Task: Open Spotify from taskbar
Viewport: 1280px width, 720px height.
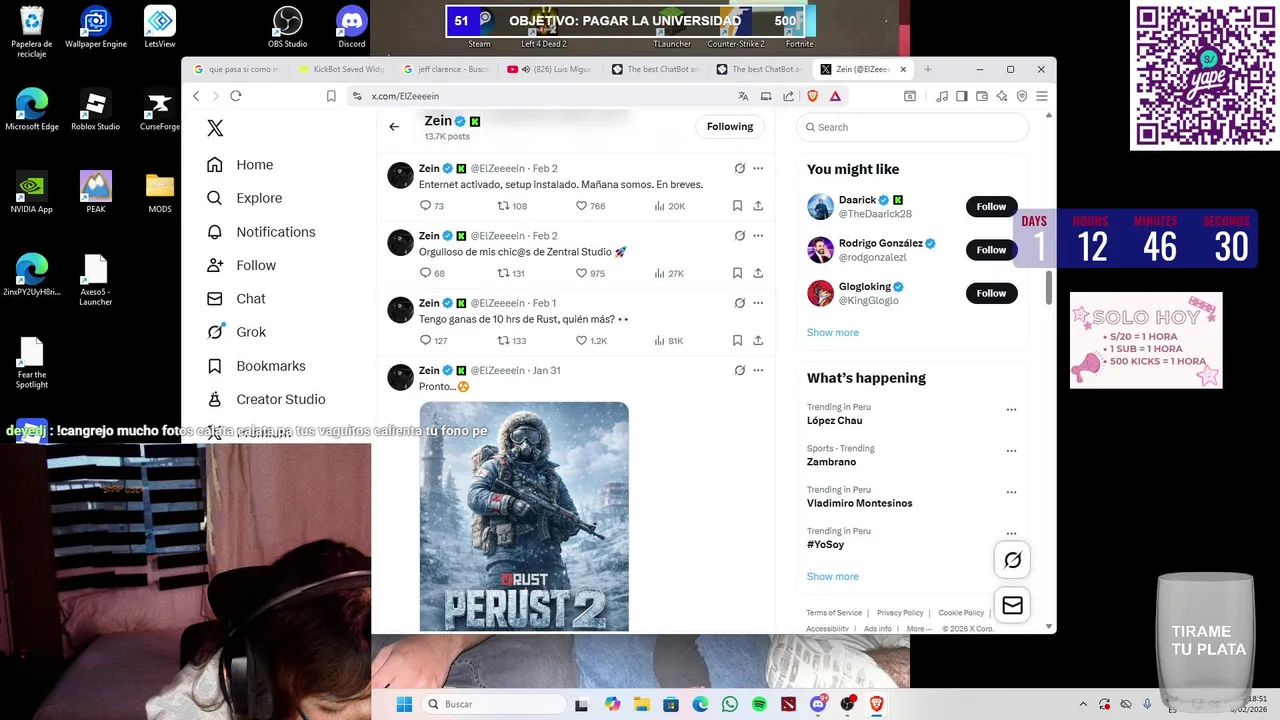Action: 759,704
